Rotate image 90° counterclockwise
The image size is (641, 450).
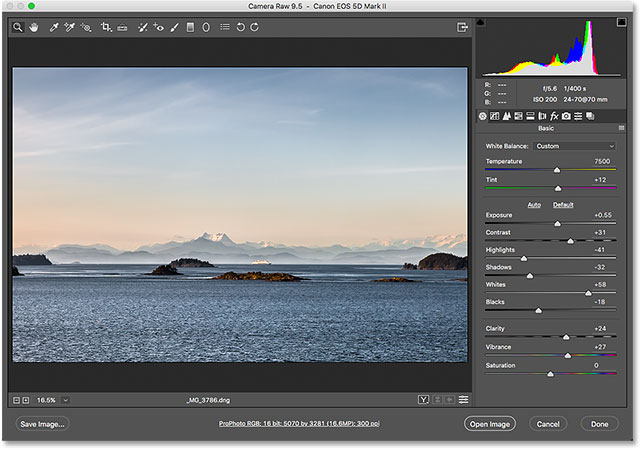241,27
